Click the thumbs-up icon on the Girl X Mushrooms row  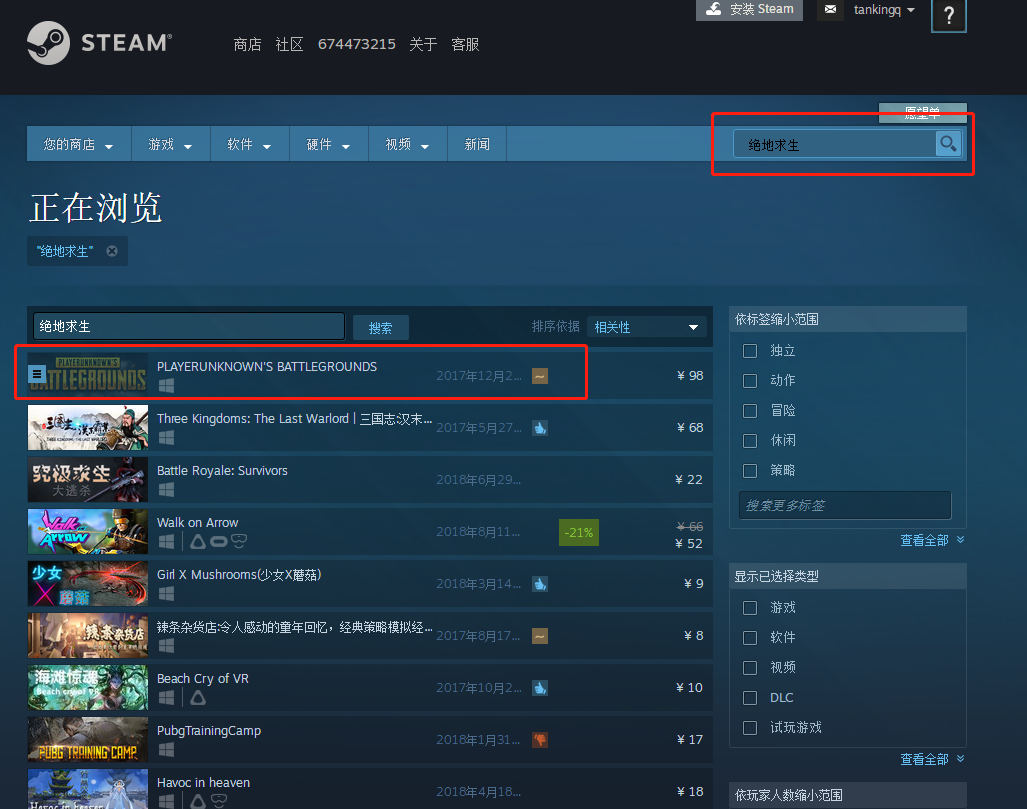540,584
